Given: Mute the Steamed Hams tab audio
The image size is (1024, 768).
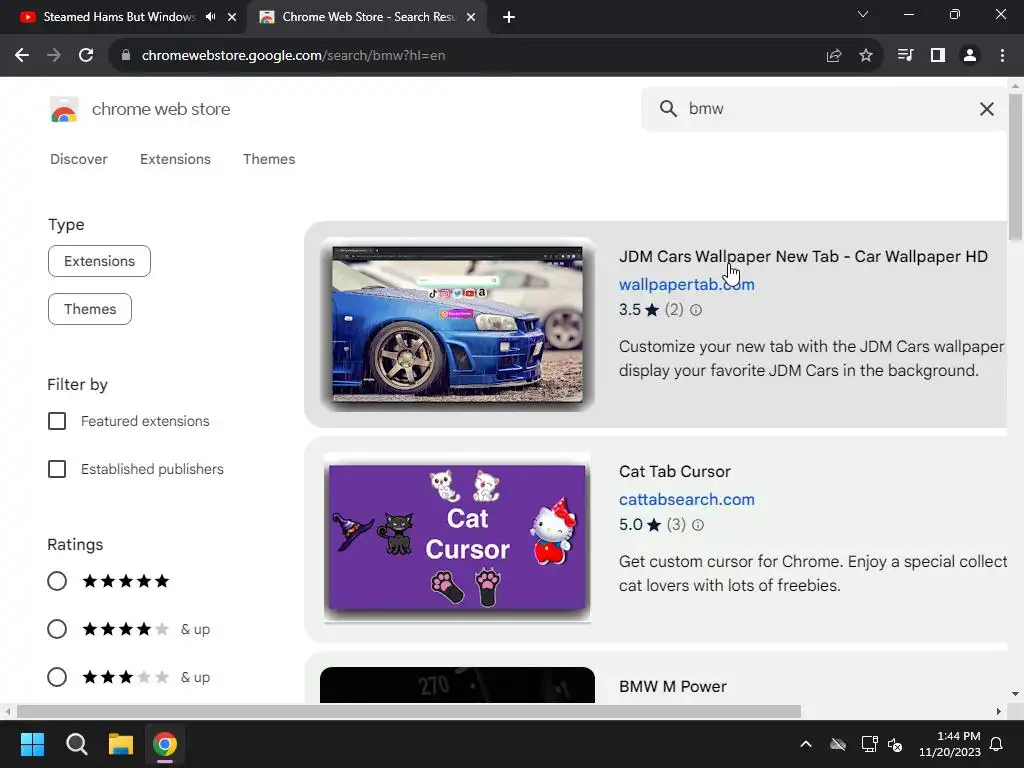Looking at the screenshot, I should tap(210, 17).
